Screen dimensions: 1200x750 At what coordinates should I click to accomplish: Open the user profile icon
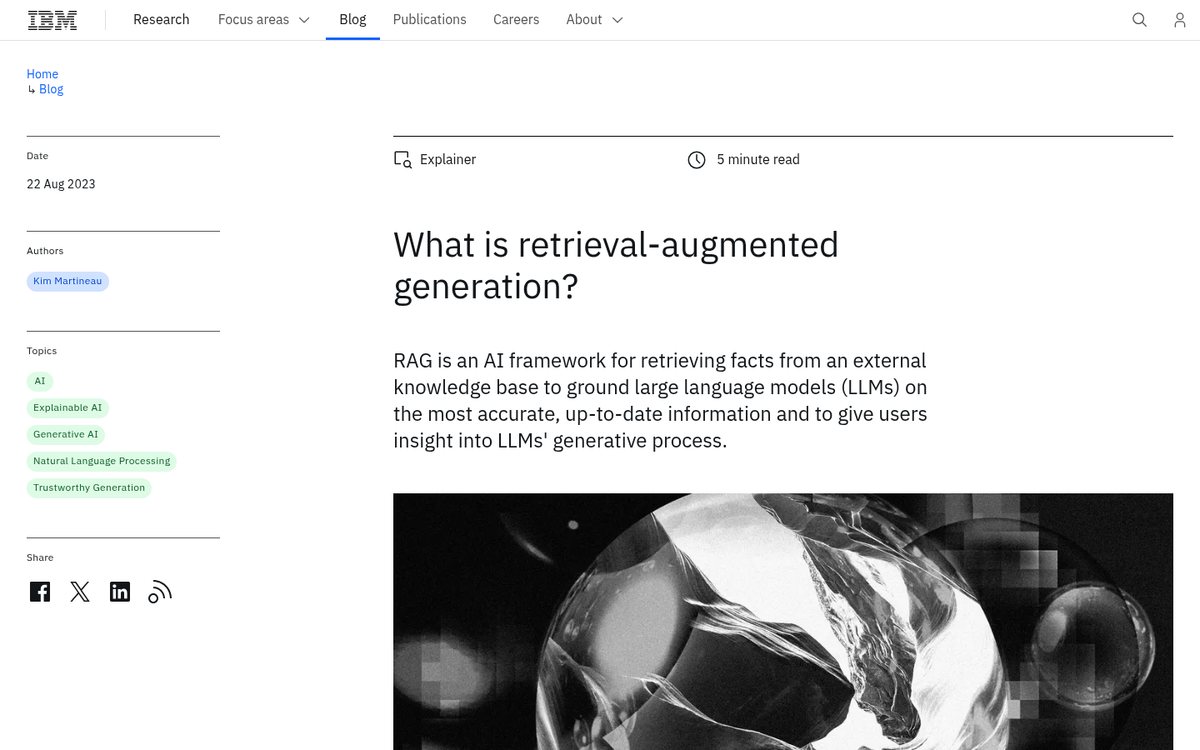tap(1180, 20)
